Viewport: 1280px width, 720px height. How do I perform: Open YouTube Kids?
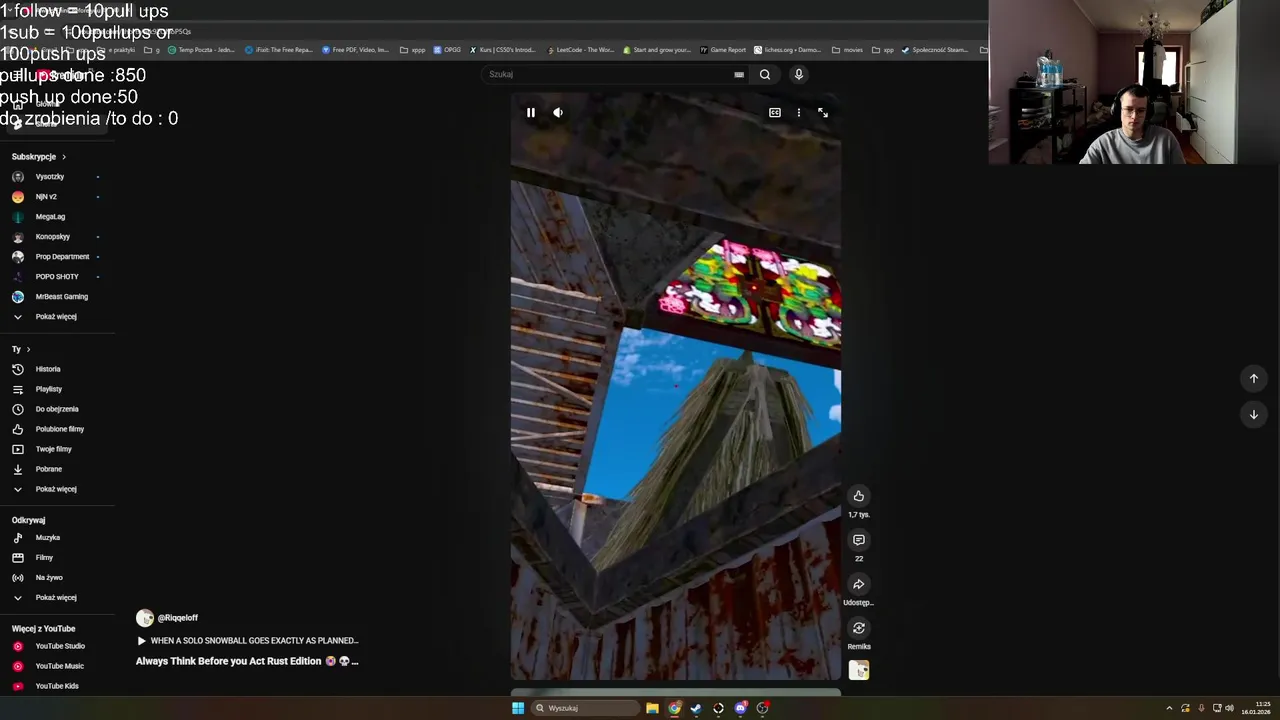click(57, 686)
